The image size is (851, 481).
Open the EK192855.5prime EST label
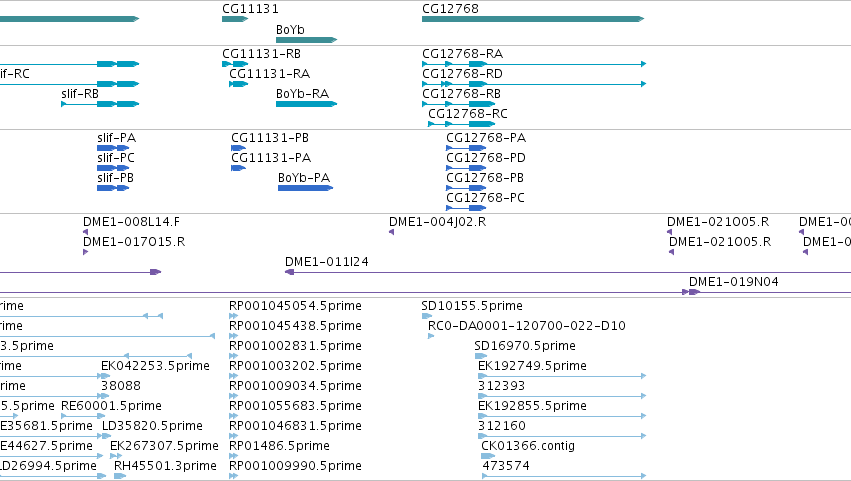(532, 407)
